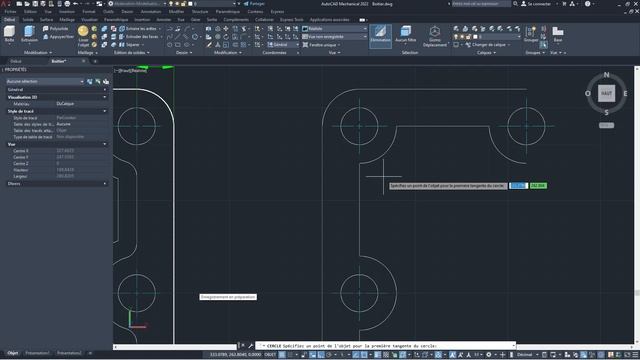Click the search keyword input box
640x360 pixels.
click(x=481, y=4)
